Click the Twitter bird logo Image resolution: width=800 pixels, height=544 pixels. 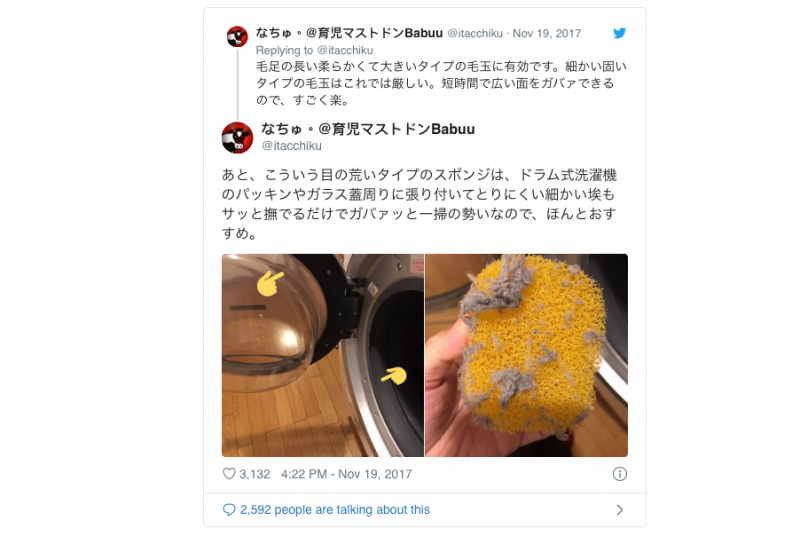coord(619,33)
